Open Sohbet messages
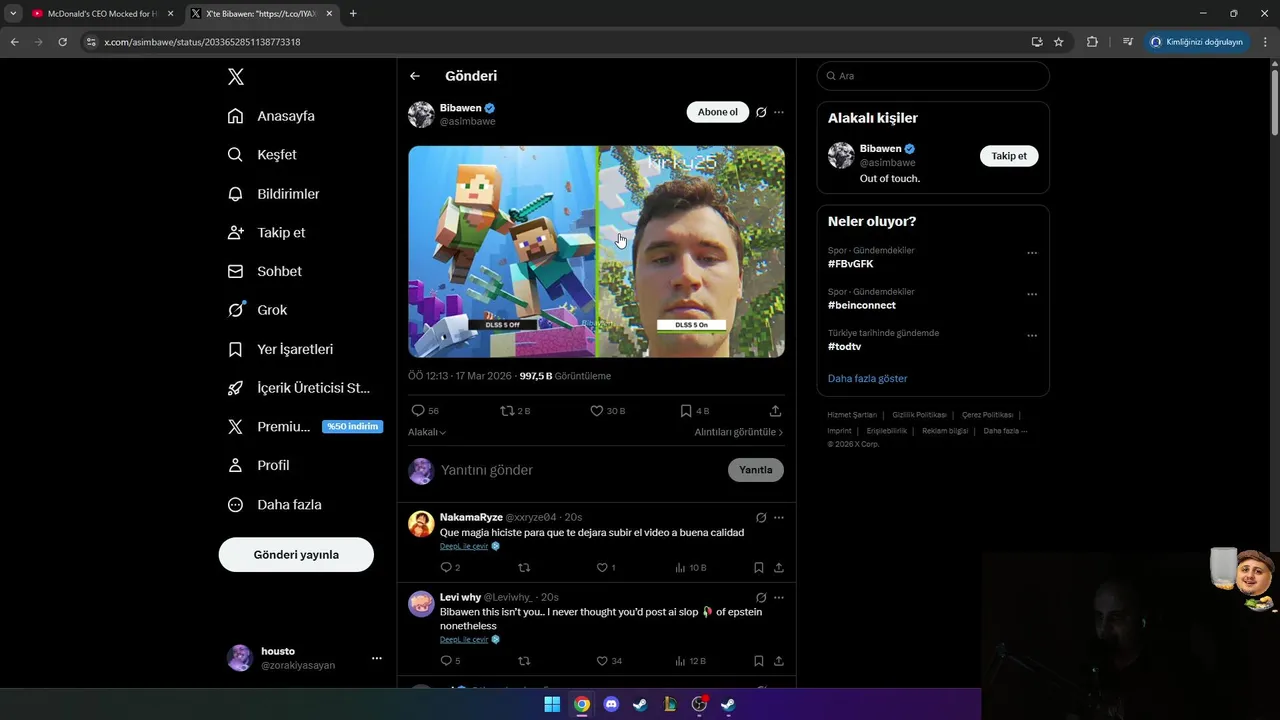 [x=264, y=271]
